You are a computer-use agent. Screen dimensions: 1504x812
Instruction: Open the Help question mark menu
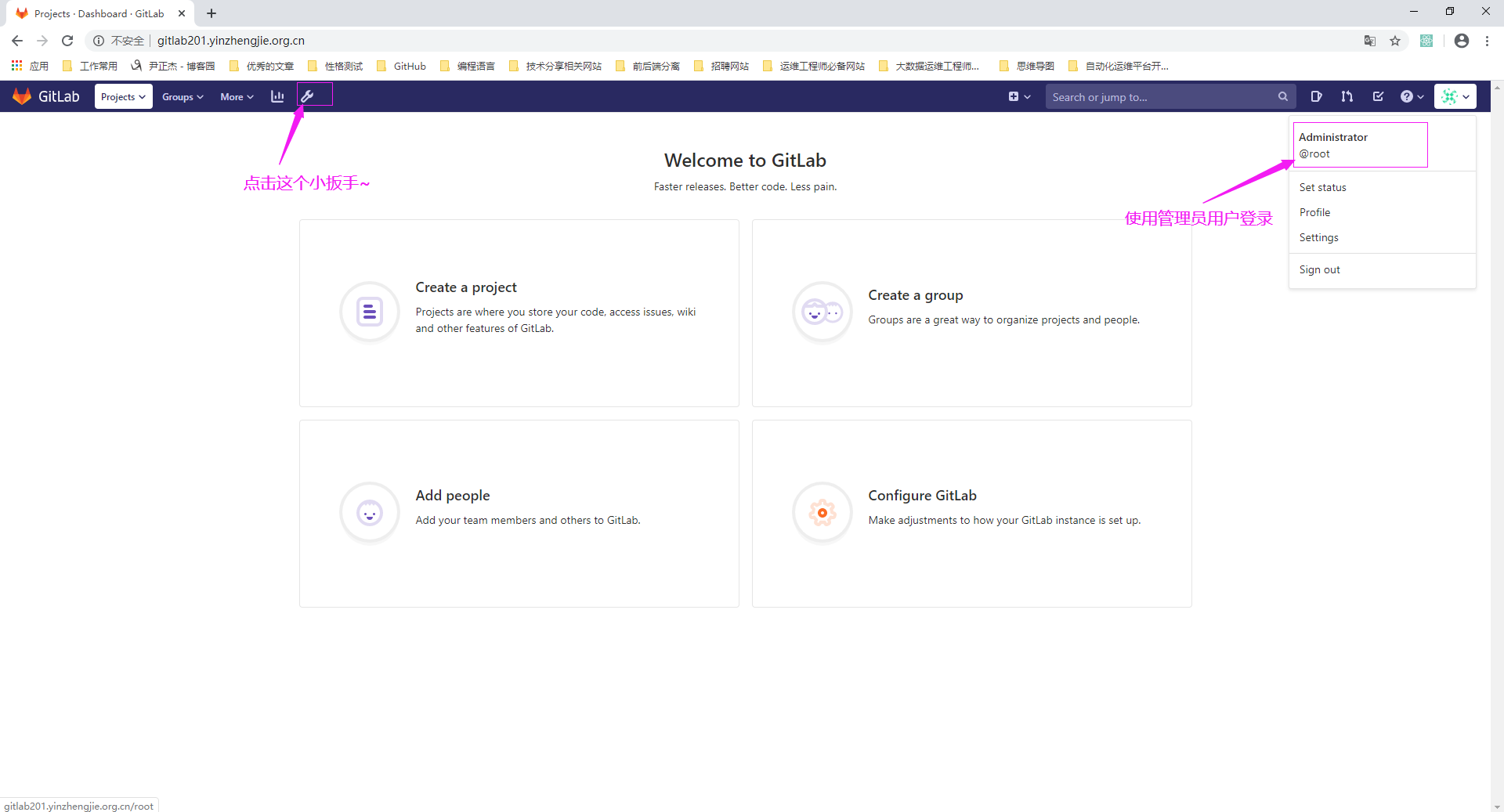[1412, 96]
